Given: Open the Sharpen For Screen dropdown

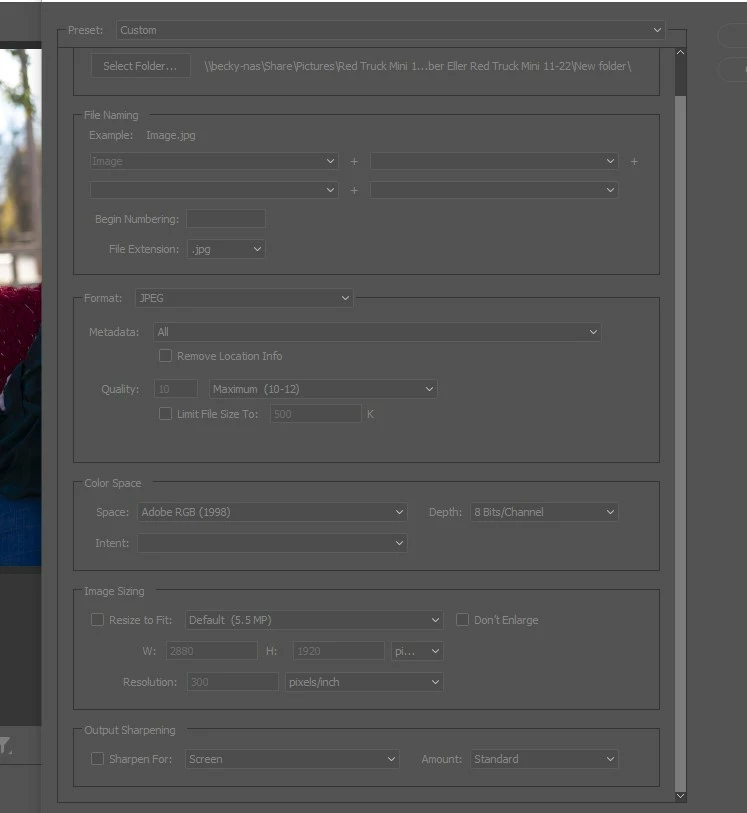Looking at the screenshot, I should click(x=292, y=759).
